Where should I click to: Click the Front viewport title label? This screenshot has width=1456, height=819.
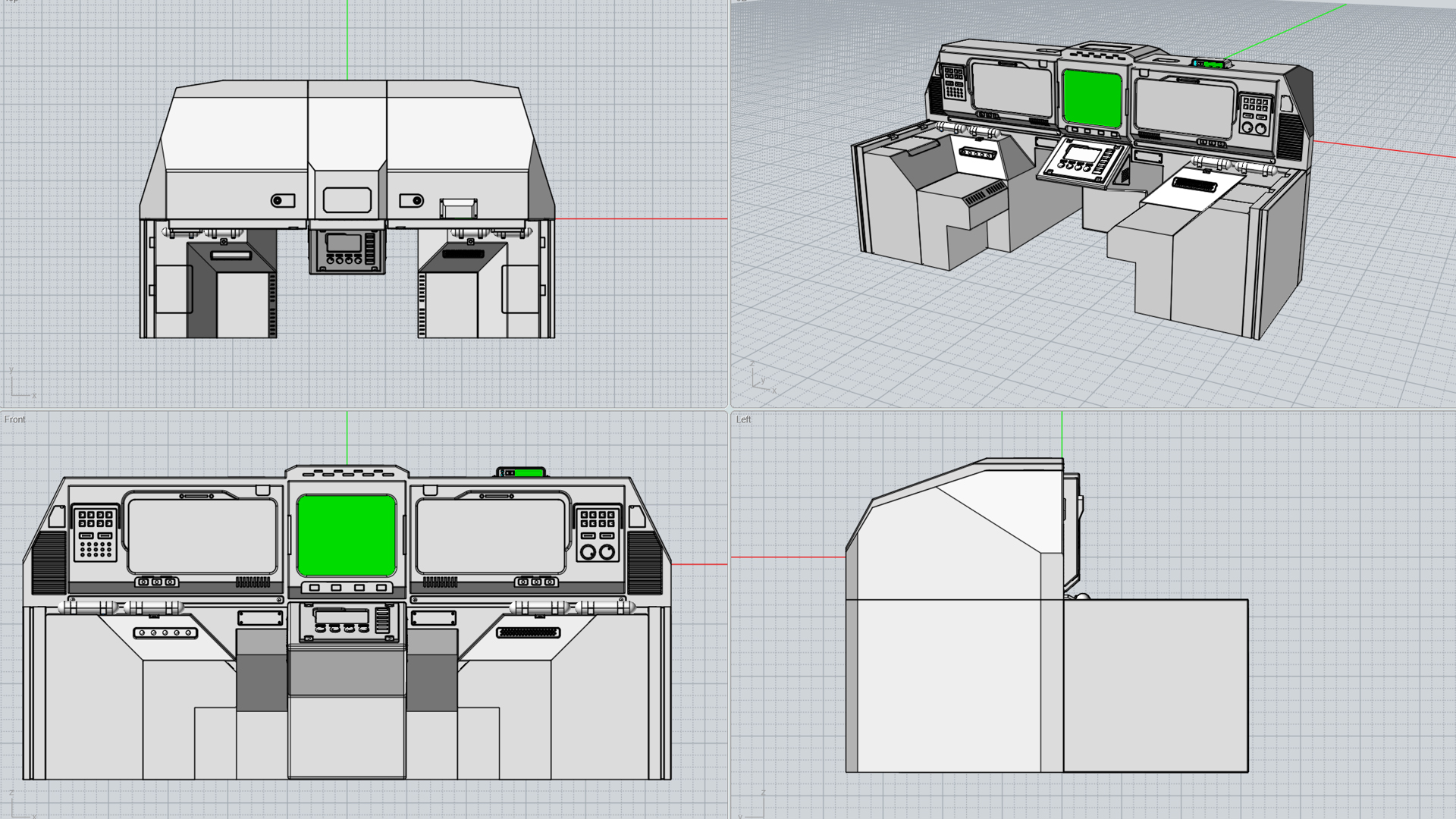coord(14,419)
